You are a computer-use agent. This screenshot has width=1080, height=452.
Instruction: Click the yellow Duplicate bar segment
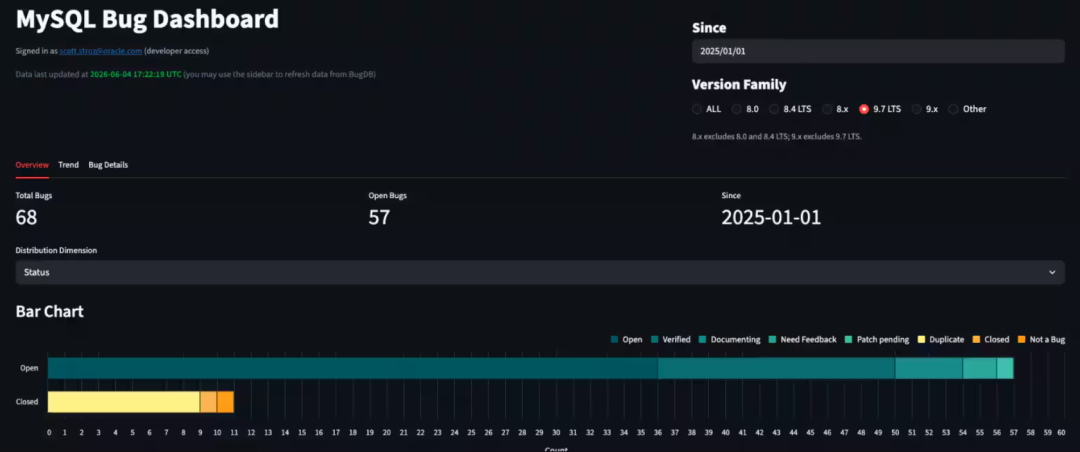coord(123,402)
